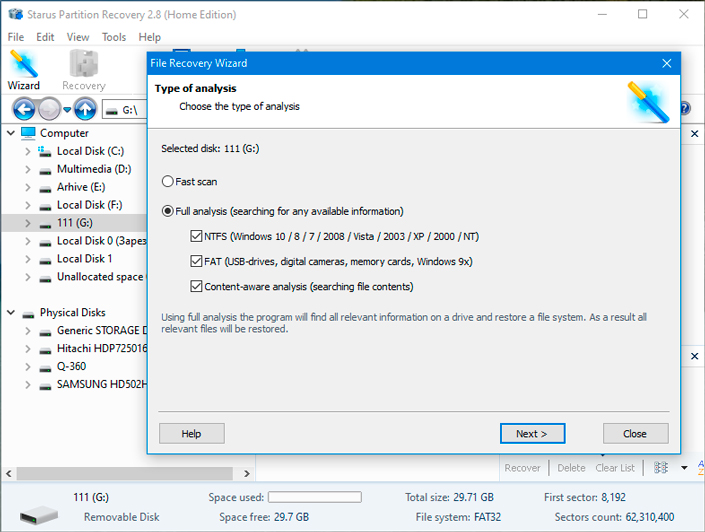Open the navigation history dropdown arrow

pyautogui.click(x=67, y=109)
